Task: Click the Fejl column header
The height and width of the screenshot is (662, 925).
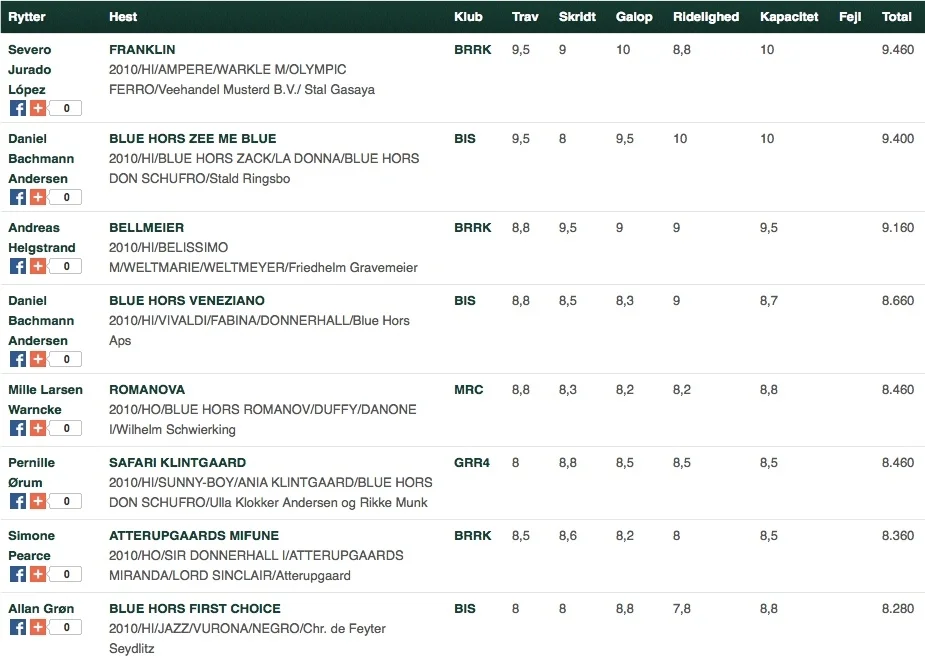Action: tap(850, 17)
